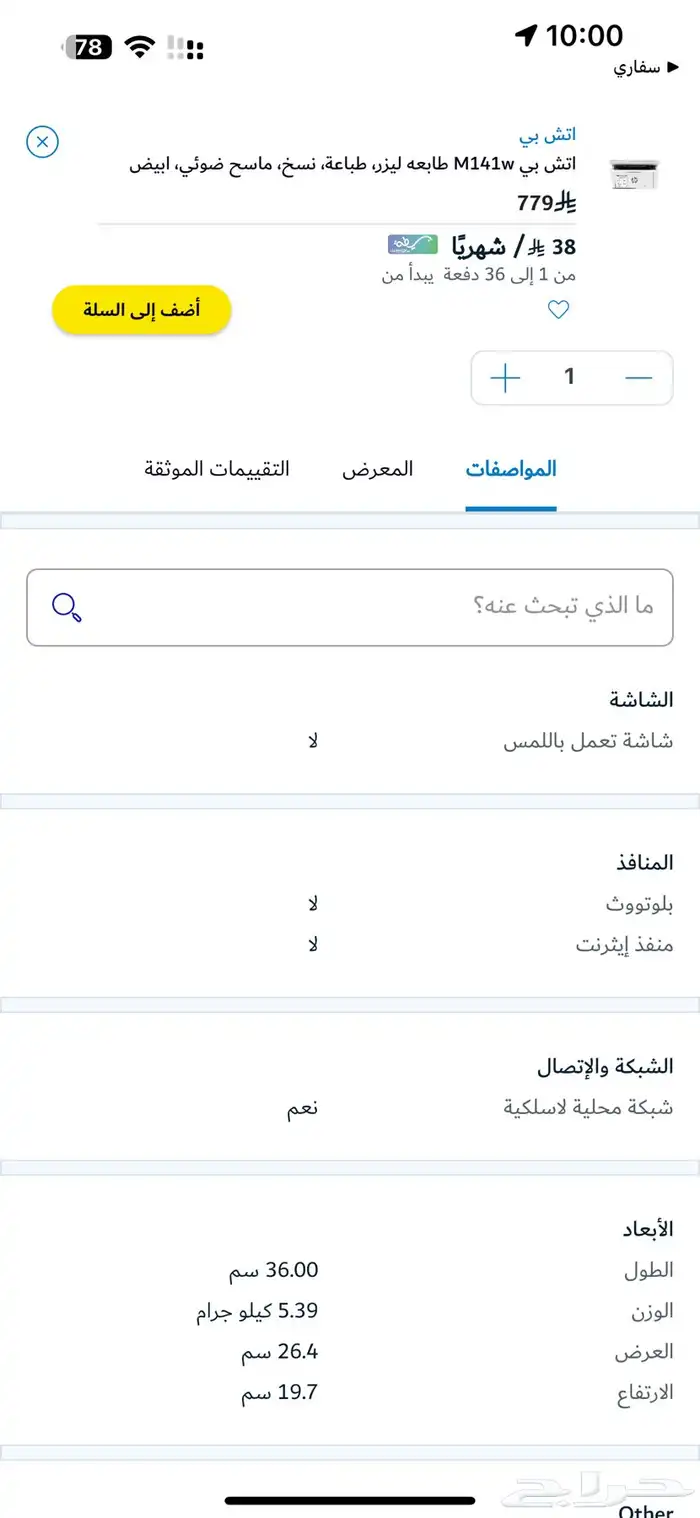Tap the cellular signal icon

(182, 46)
